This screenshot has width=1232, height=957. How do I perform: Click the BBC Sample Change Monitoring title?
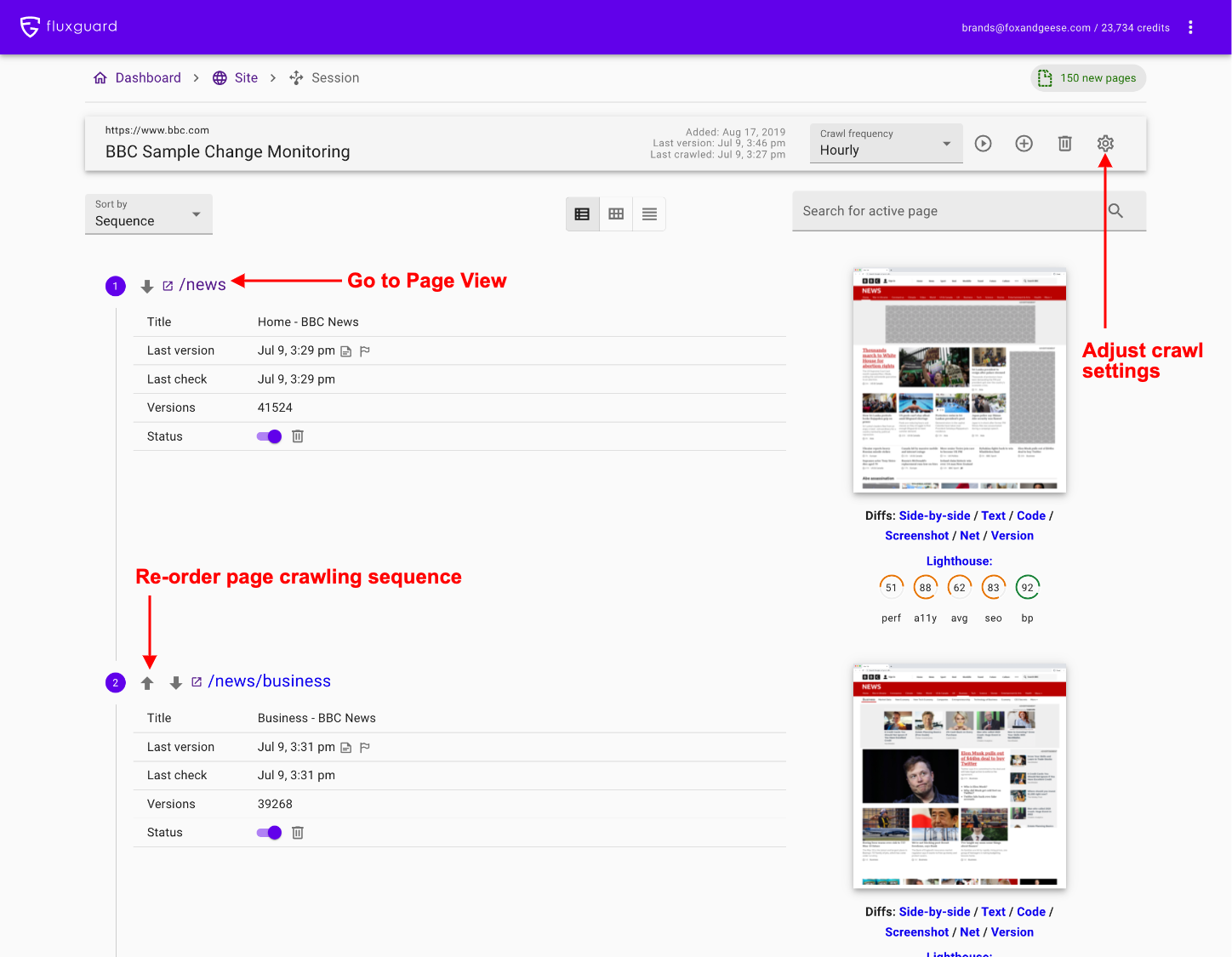227,152
